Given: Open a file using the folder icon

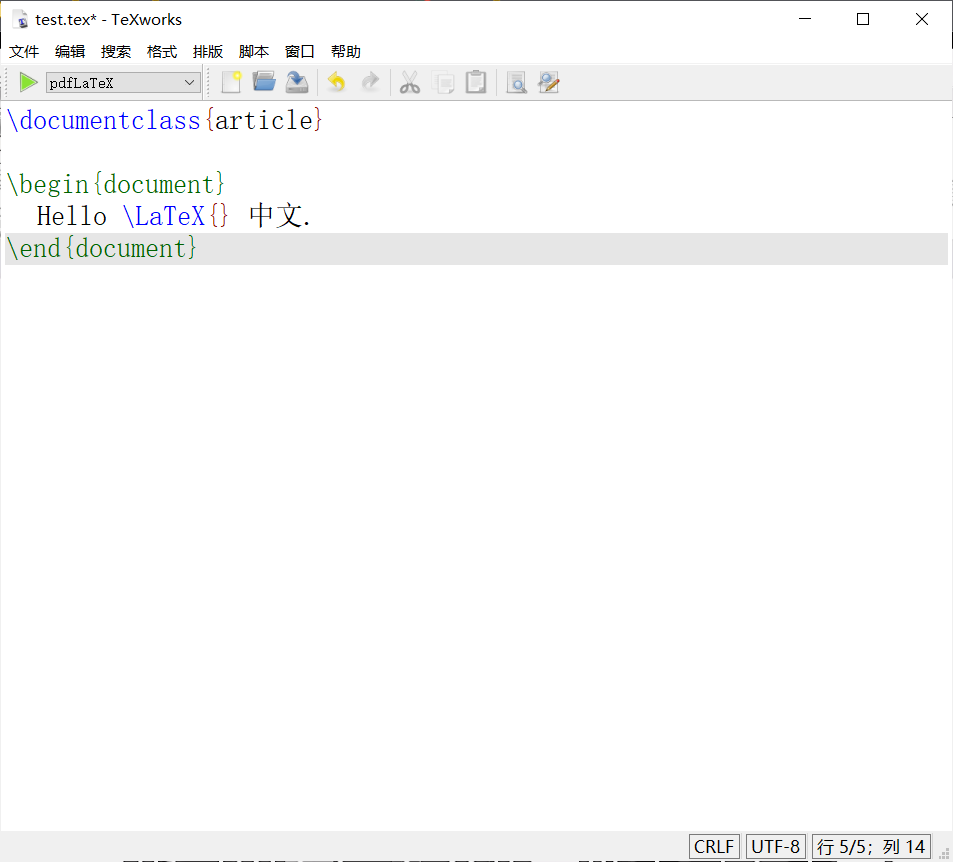Looking at the screenshot, I should pyautogui.click(x=264, y=82).
